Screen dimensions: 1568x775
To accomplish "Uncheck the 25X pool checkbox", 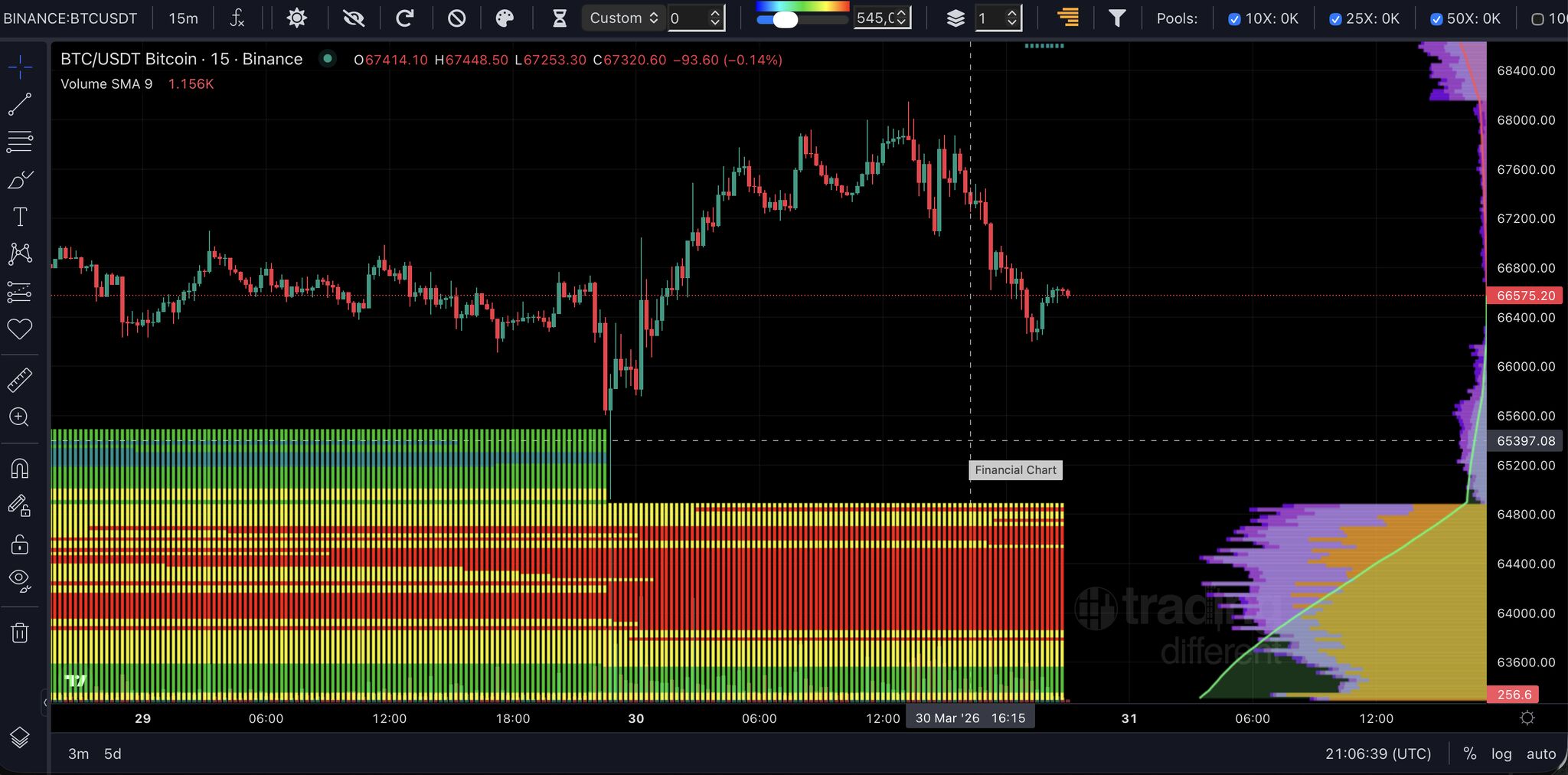I will (1334, 19).
